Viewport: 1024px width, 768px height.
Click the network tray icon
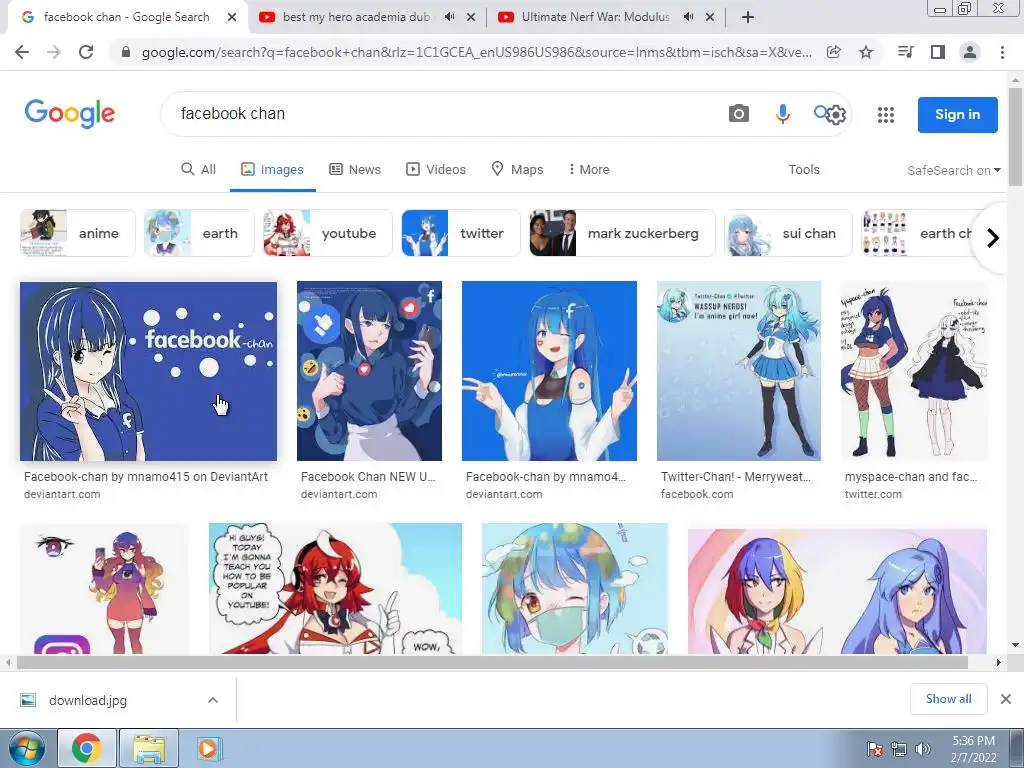(899, 749)
